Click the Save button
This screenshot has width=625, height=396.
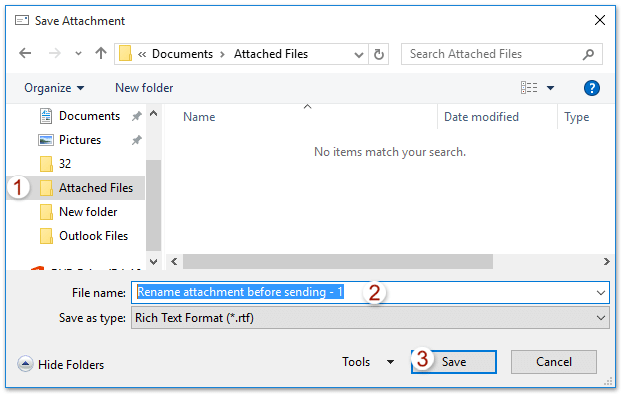coord(454,362)
